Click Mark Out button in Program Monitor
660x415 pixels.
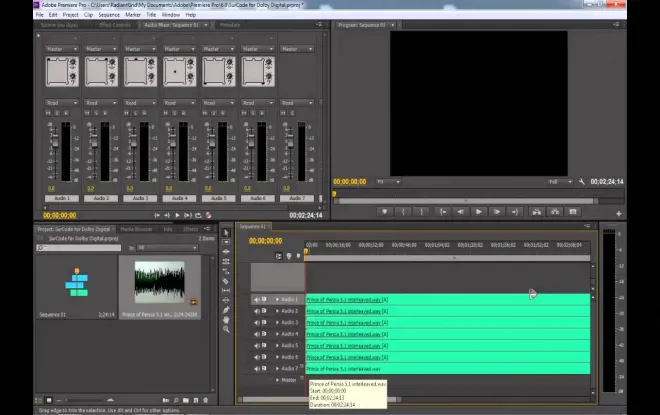(421, 212)
